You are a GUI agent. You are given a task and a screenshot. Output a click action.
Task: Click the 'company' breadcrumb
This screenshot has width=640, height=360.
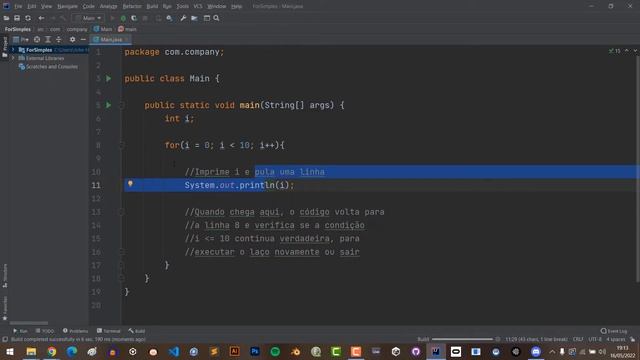pyautogui.click(x=77, y=29)
